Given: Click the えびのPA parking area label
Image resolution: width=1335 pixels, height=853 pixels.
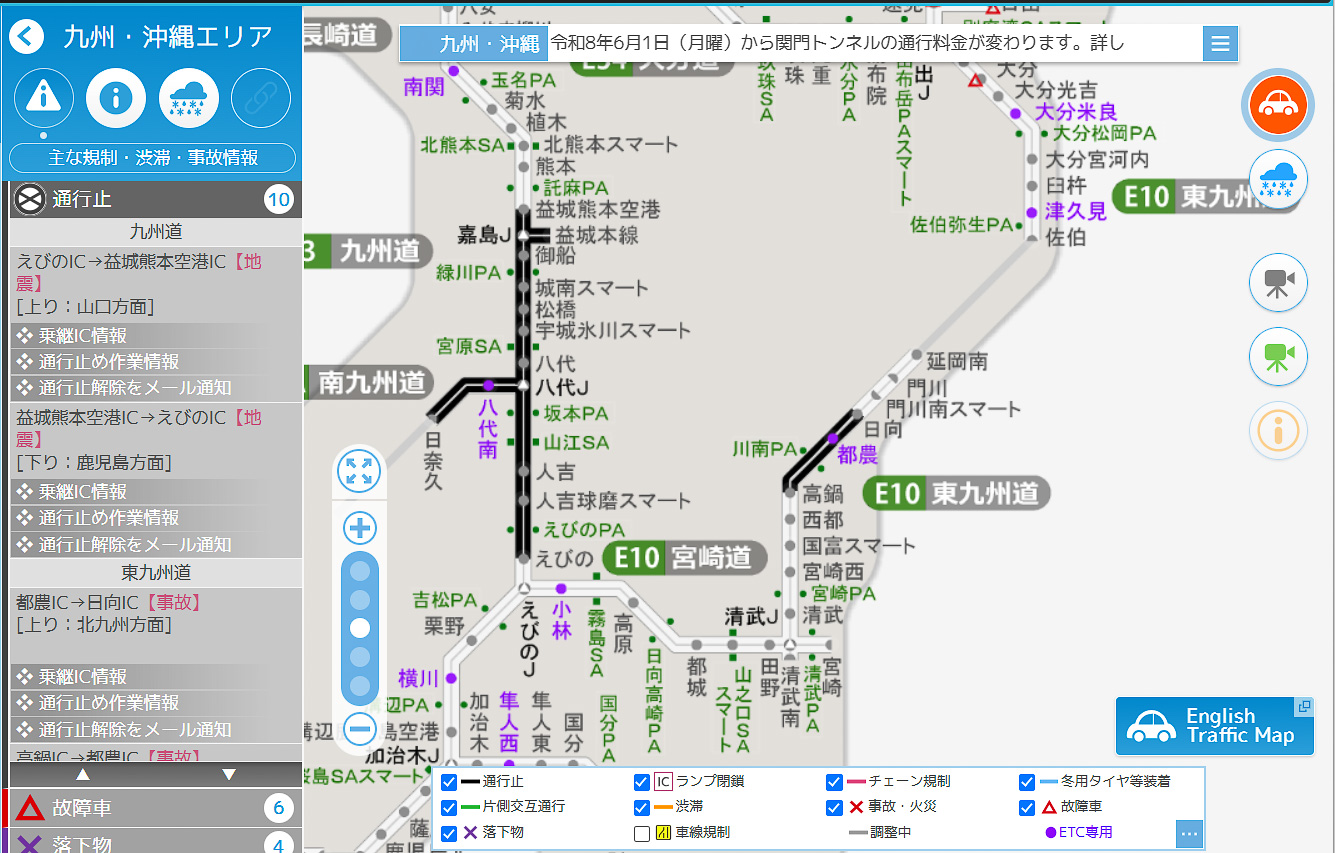Looking at the screenshot, I should [585, 530].
